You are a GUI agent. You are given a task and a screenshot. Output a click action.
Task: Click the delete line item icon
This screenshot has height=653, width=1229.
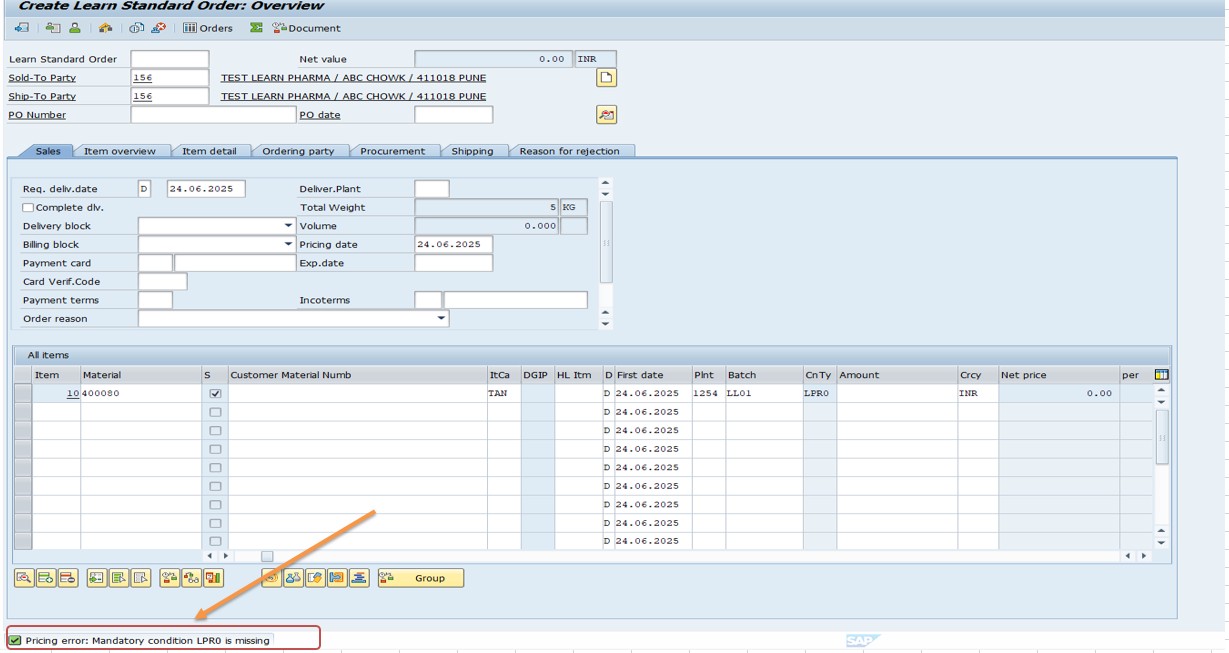(x=68, y=578)
